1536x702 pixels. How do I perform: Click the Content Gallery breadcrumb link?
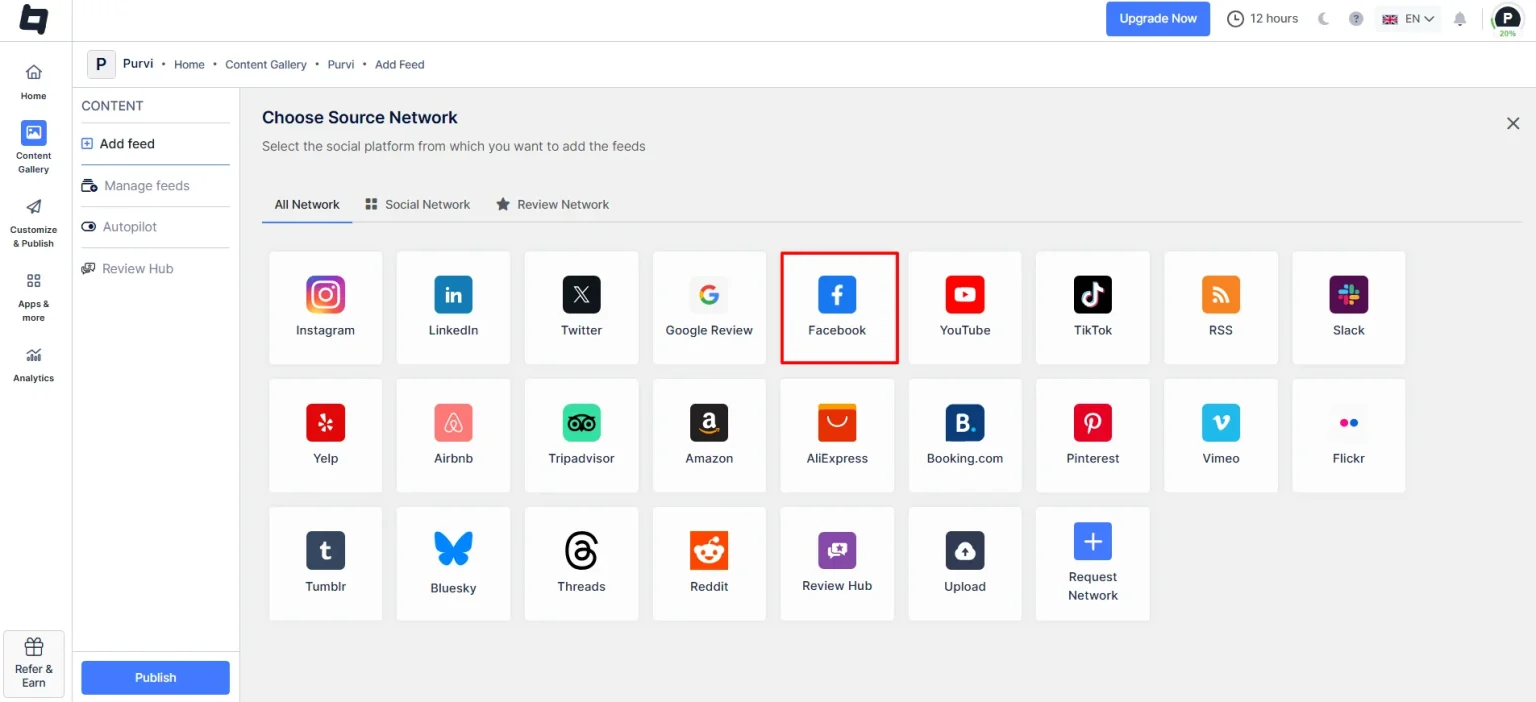tap(266, 64)
